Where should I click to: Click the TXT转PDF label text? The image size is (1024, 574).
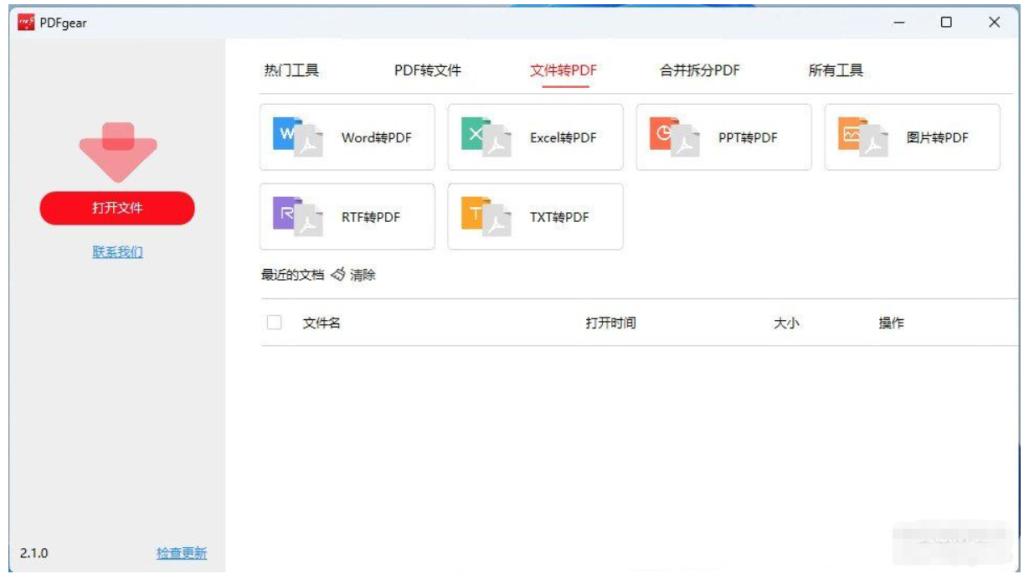pos(559,217)
